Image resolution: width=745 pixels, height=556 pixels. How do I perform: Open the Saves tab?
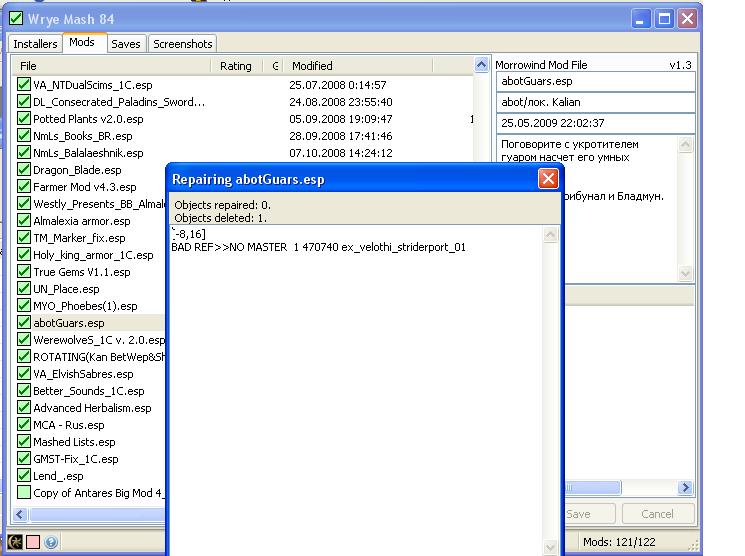click(x=126, y=44)
